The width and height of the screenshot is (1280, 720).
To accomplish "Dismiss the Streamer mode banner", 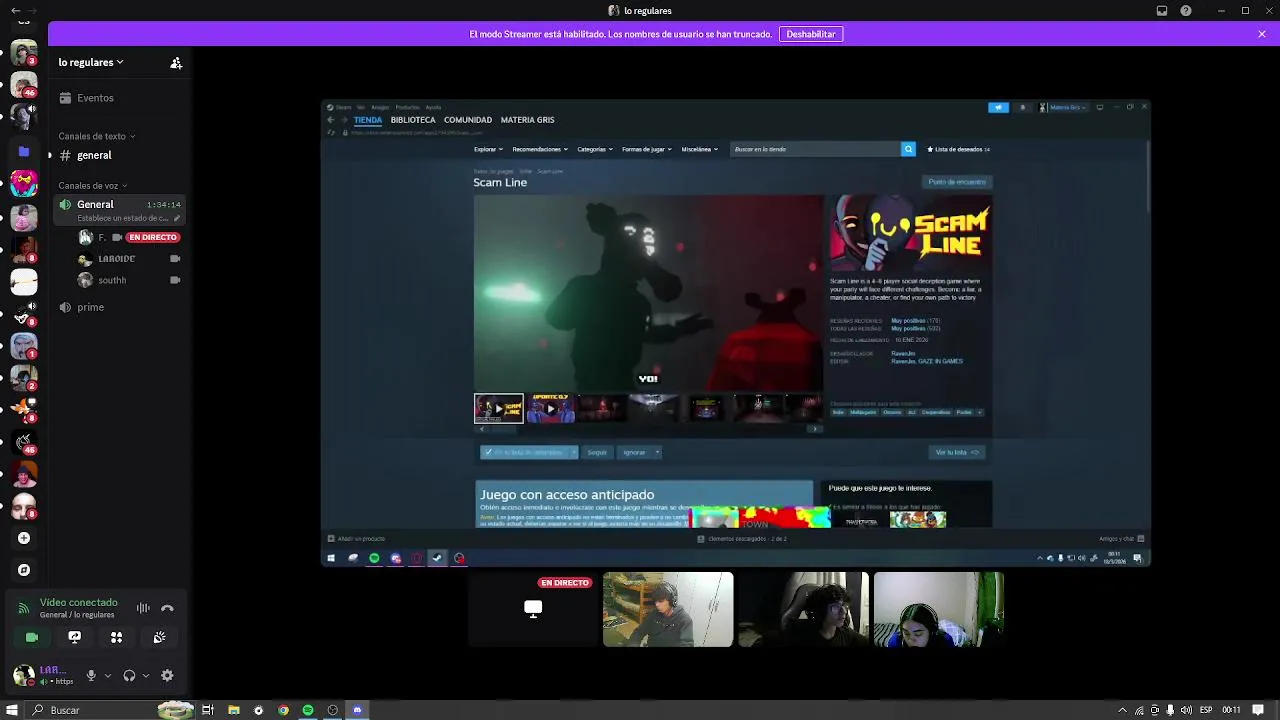I will 1262,34.
